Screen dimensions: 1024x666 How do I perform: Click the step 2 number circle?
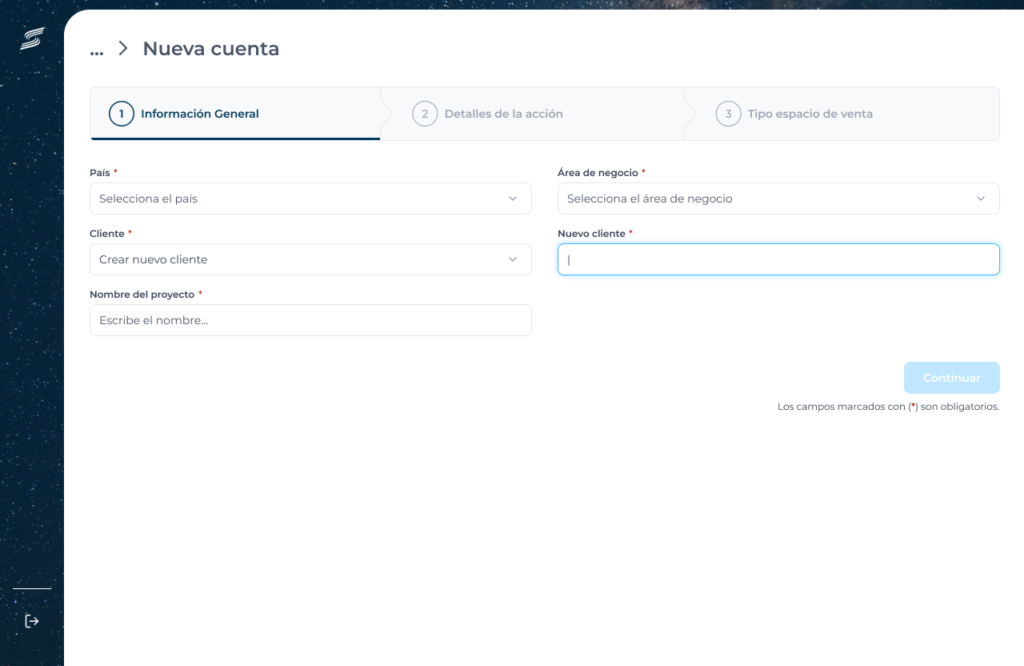coord(425,114)
